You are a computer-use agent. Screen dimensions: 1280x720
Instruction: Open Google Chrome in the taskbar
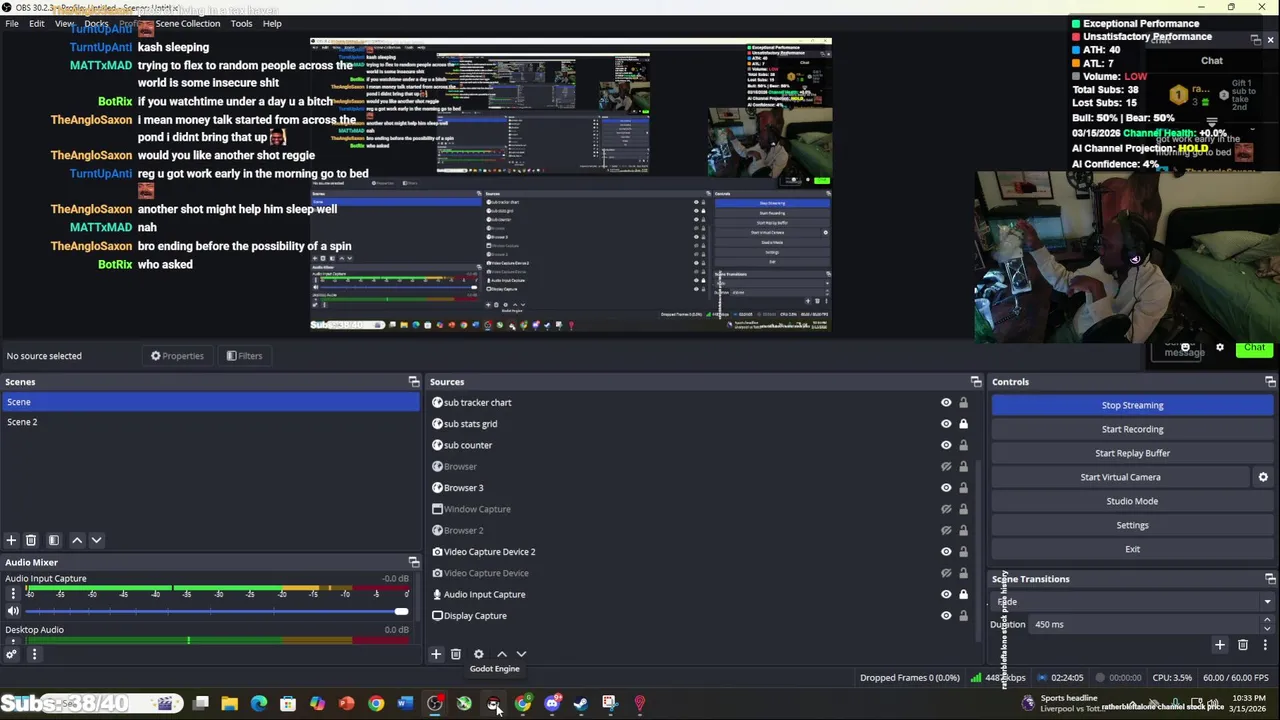(376, 704)
